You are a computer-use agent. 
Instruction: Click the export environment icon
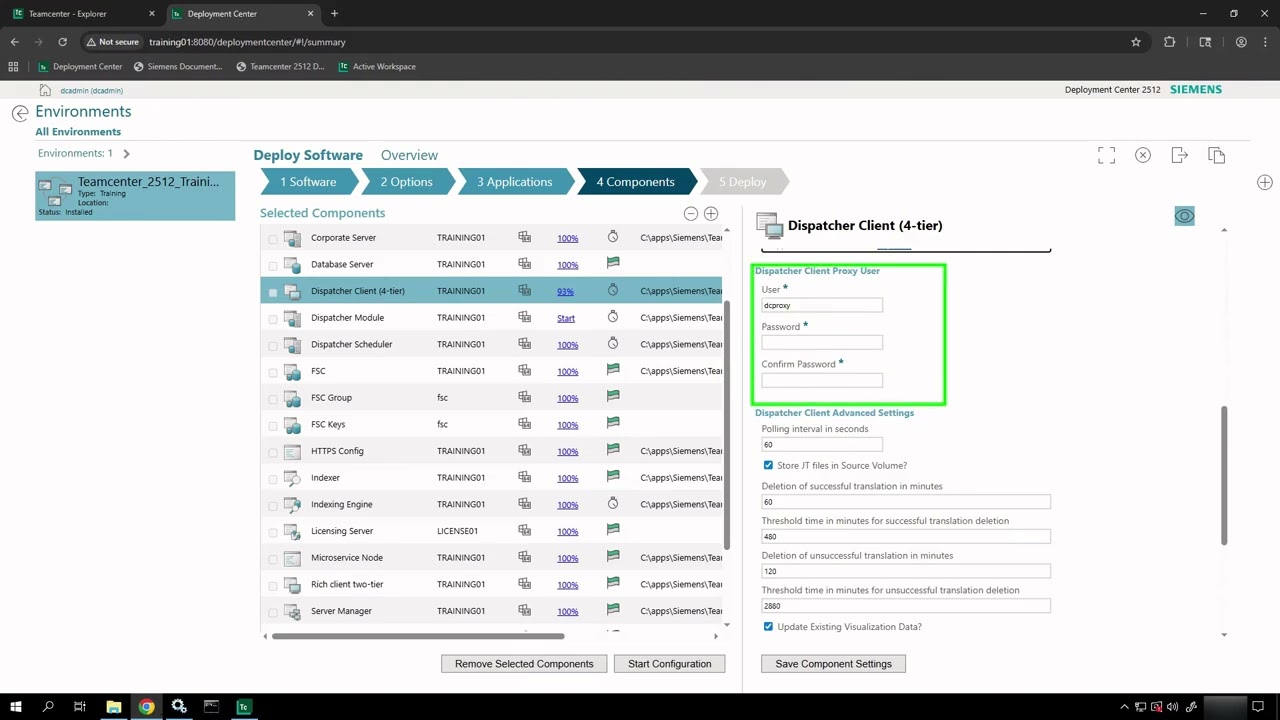1179,155
